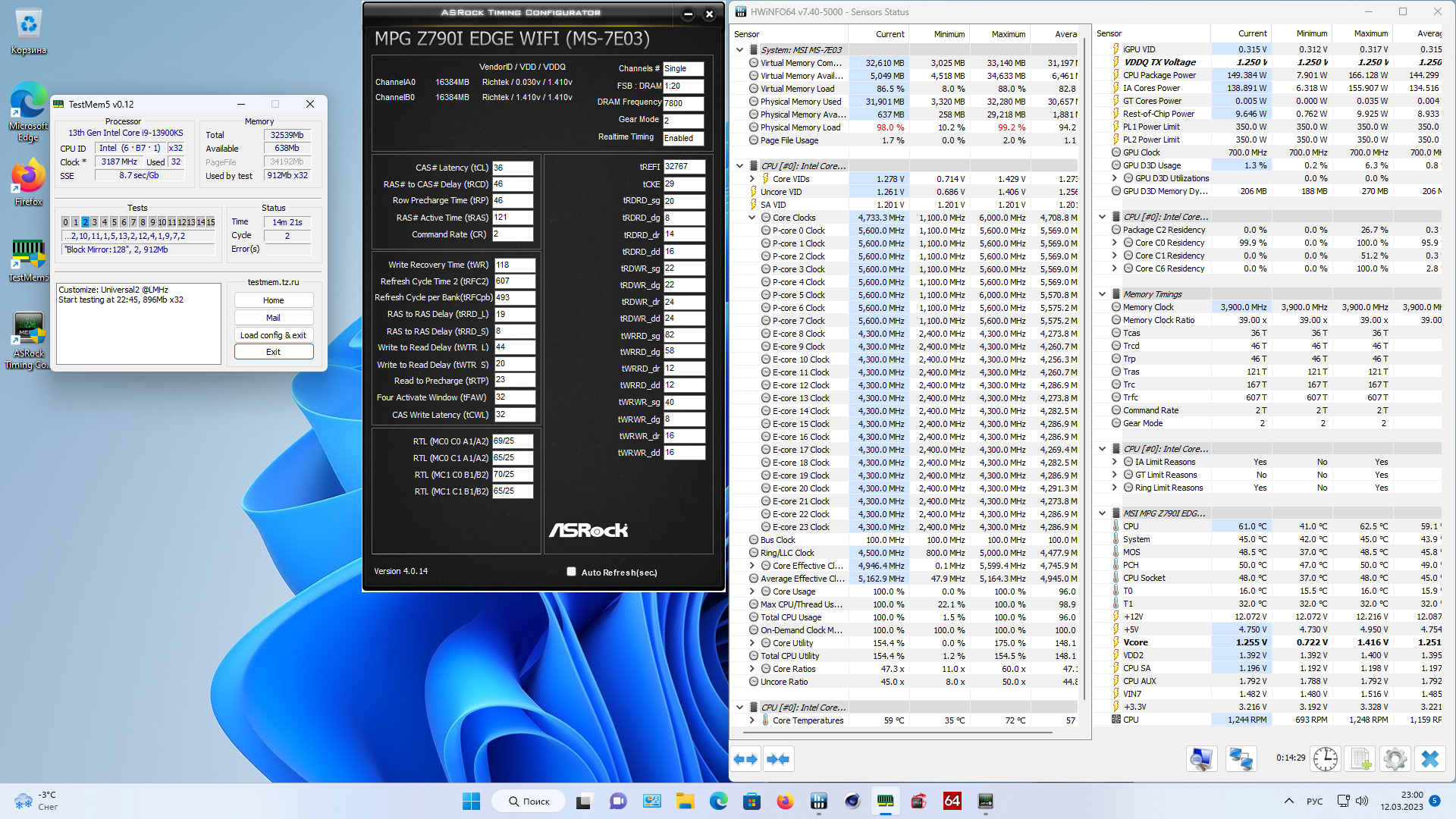
Task: Start logging with the sheet-plus icon
Action: (1360, 759)
